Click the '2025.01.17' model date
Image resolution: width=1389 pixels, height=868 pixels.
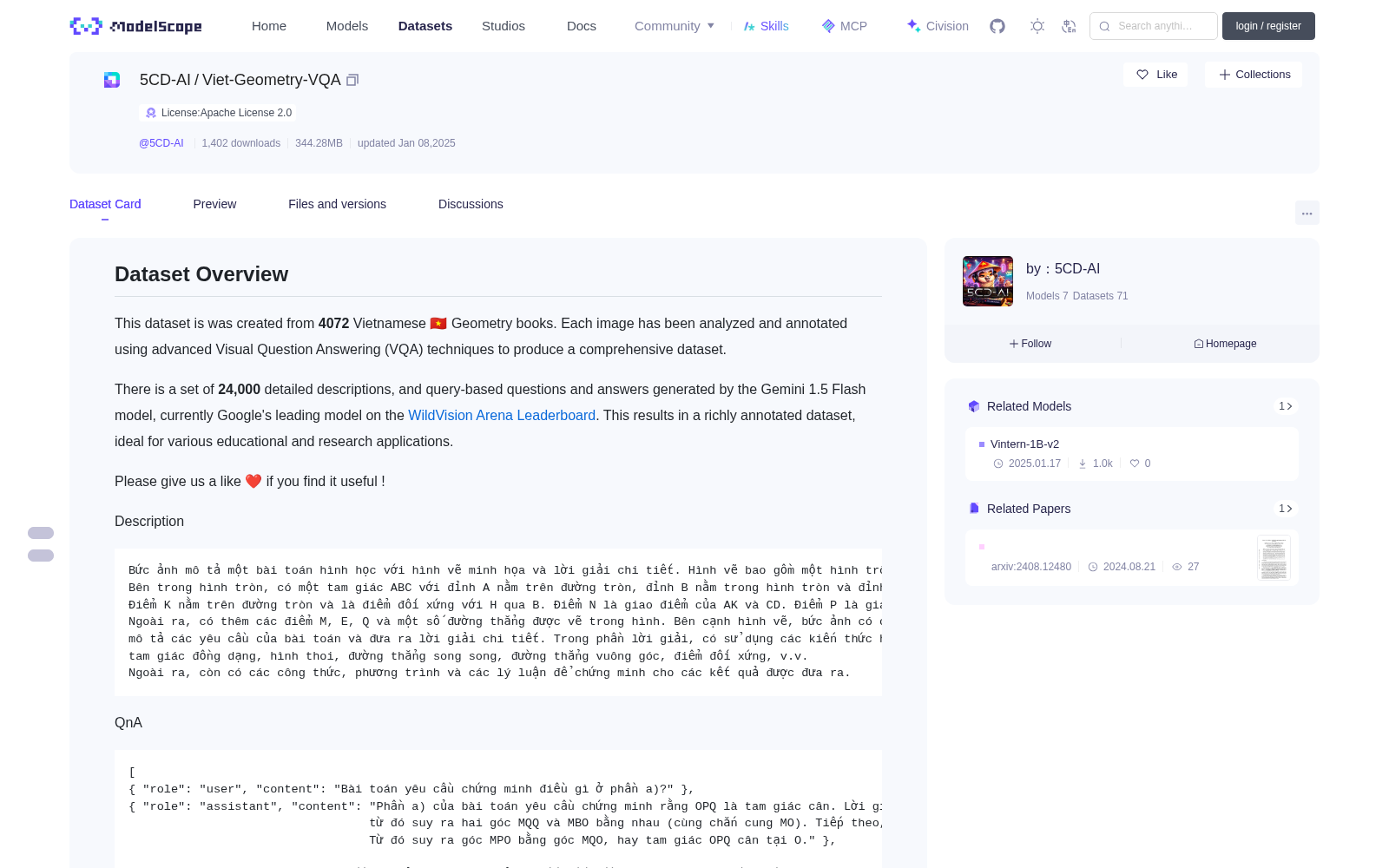pos(1035,464)
